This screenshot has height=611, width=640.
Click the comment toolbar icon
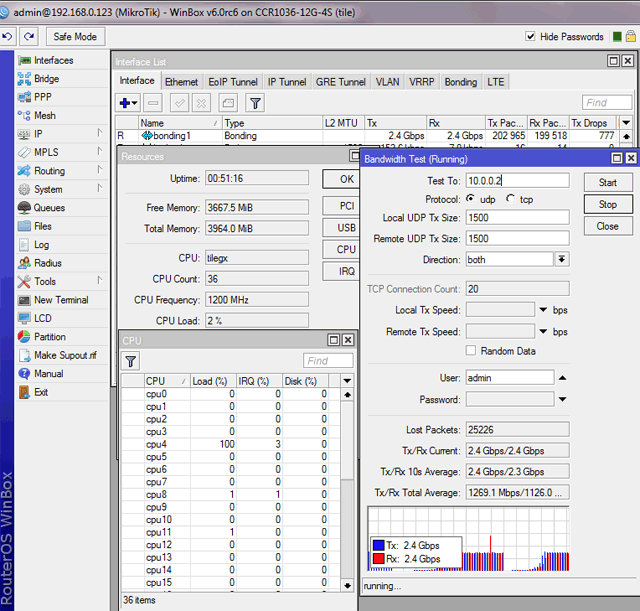[228, 103]
